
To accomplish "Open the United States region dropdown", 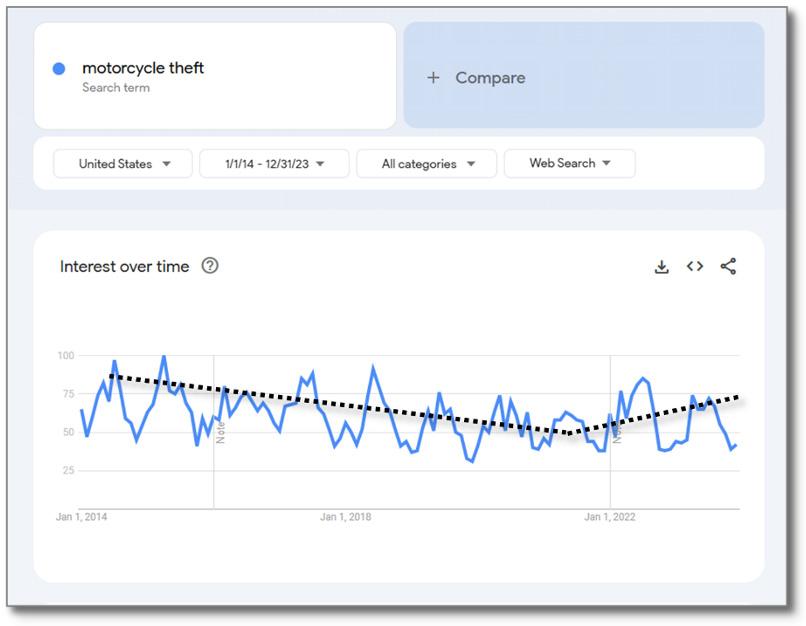I will coord(123,164).
